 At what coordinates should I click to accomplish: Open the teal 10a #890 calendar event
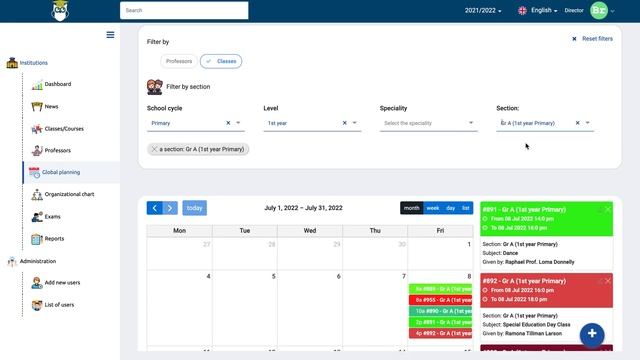pos(440,311)
